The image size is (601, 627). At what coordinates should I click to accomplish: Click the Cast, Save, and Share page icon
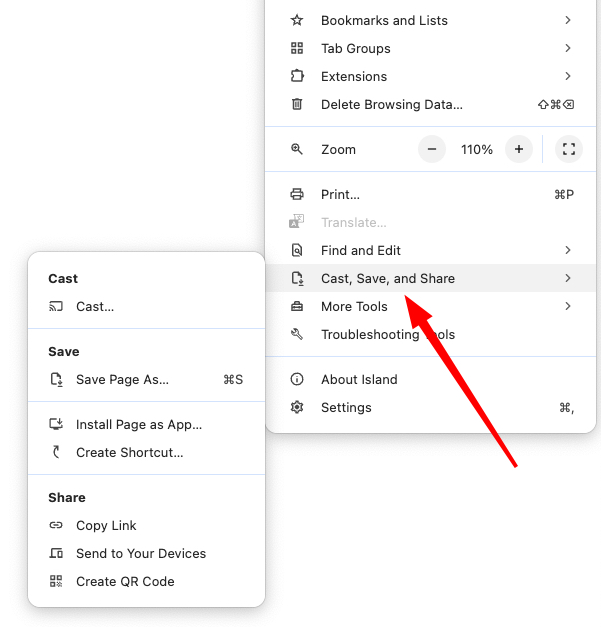click(298, 278)
